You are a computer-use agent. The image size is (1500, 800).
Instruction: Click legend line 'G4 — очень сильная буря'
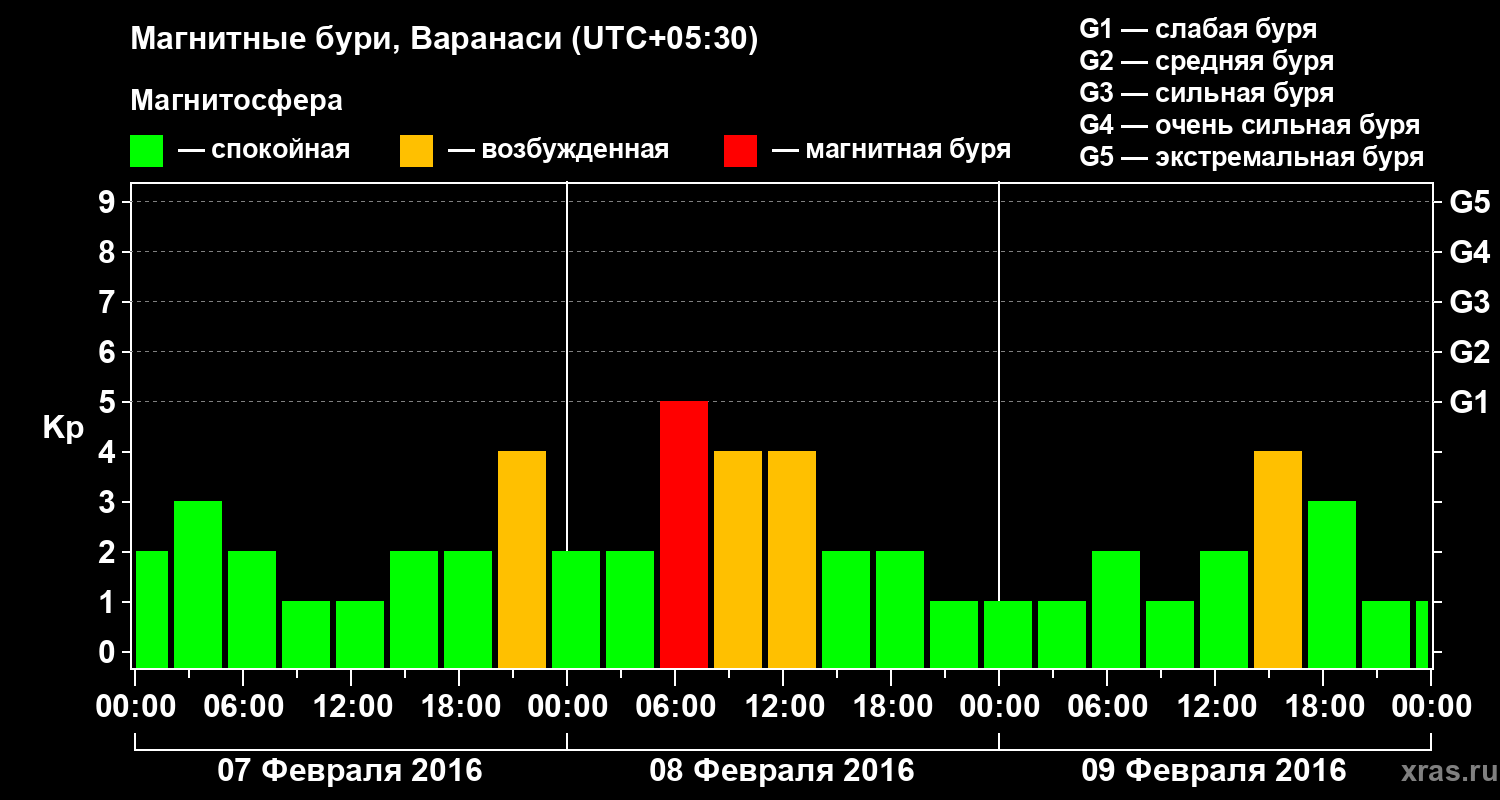tap(1250, 125)
